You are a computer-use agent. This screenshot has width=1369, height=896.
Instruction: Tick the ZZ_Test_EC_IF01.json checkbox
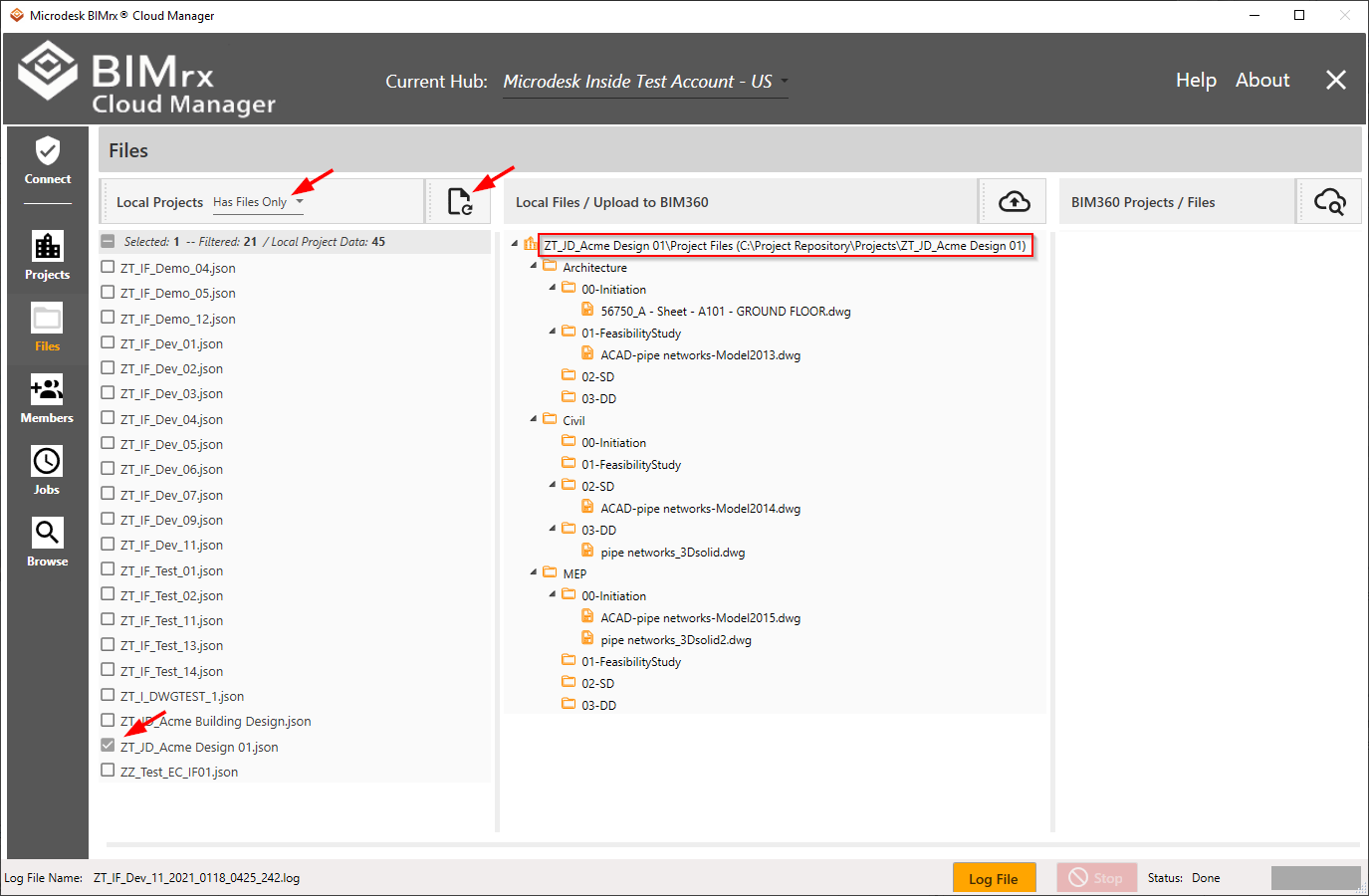click(108, 771)
